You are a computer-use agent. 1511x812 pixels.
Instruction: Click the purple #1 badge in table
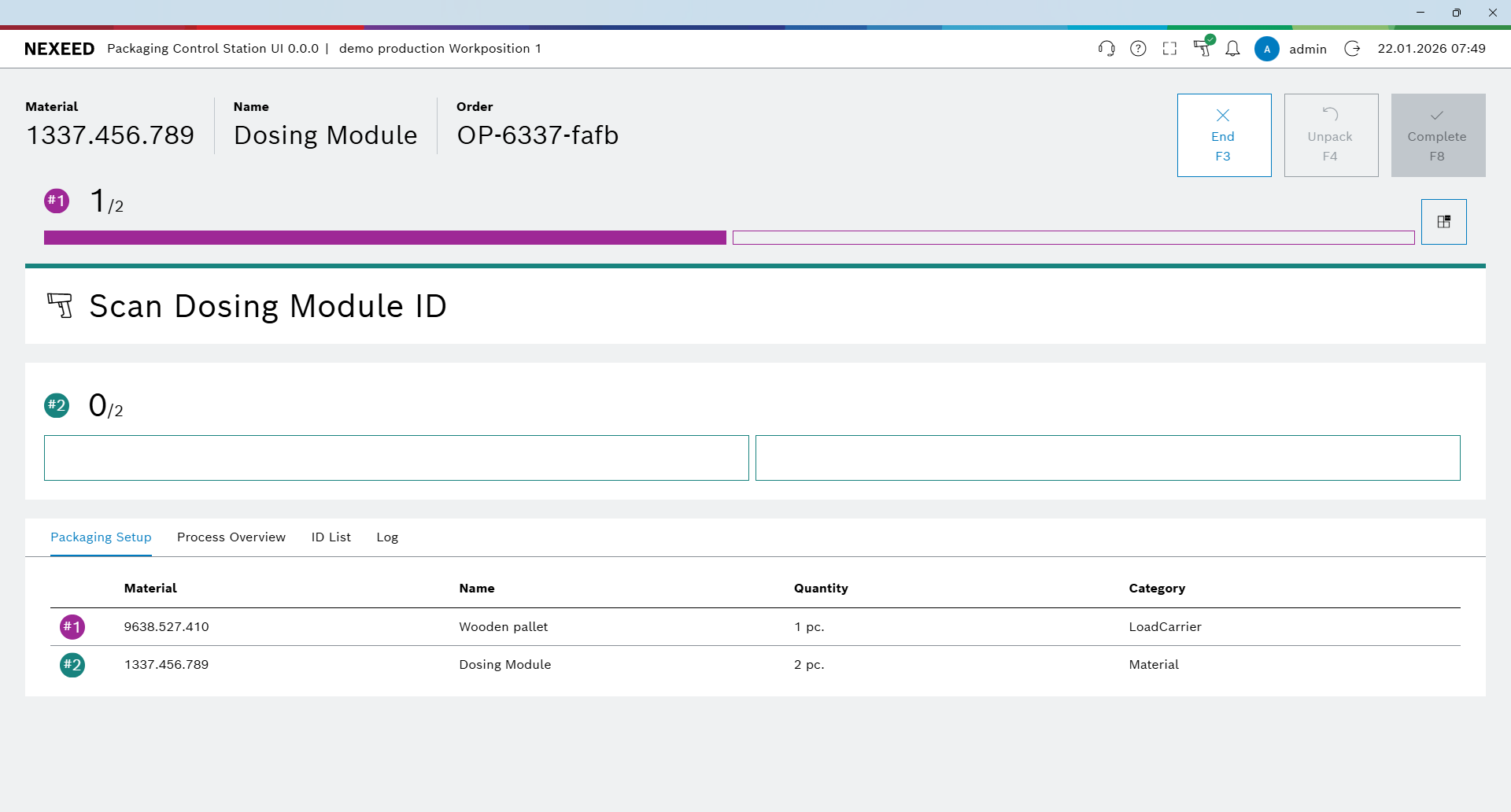(72, 627)
